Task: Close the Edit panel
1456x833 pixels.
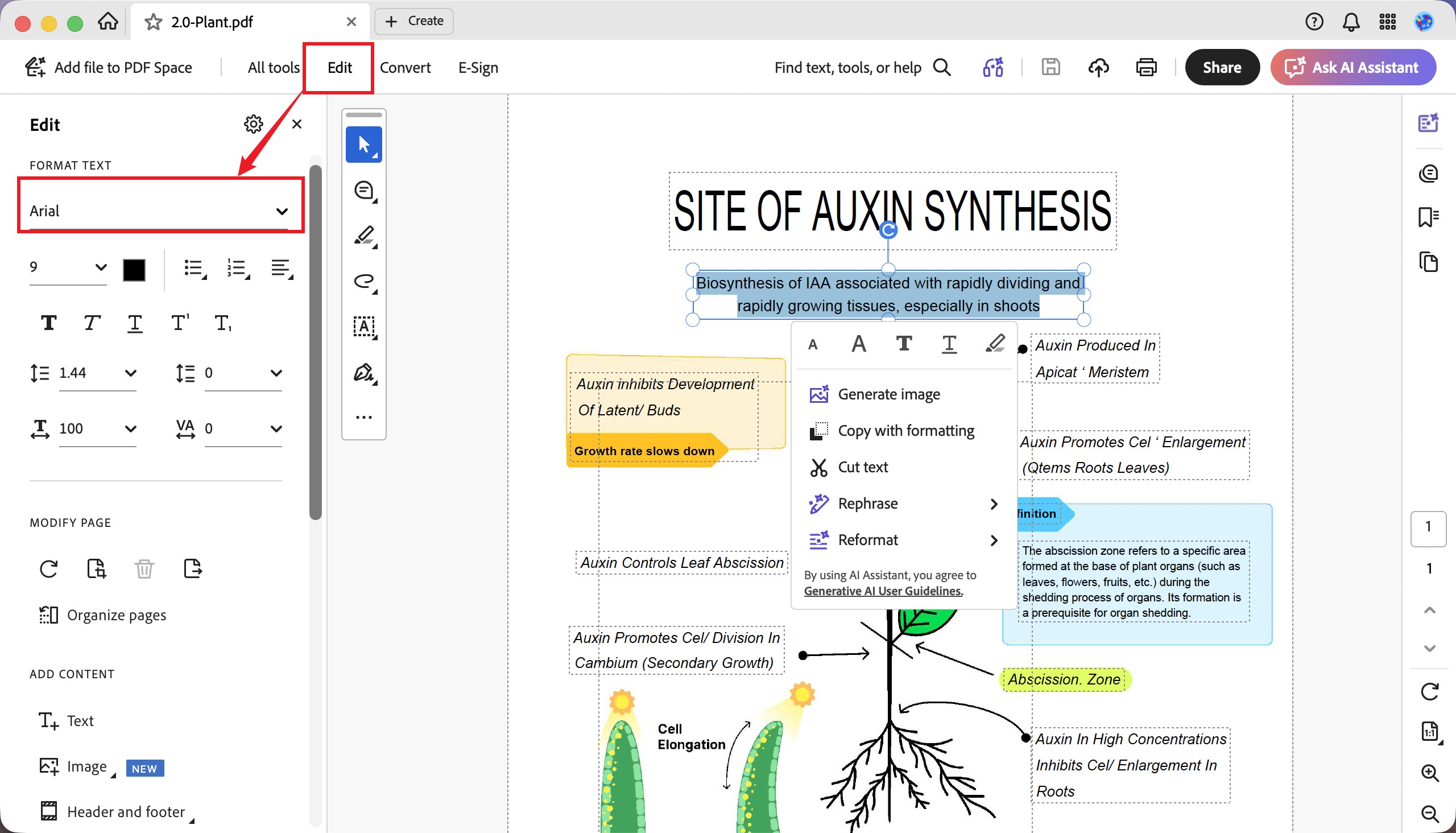Action: tap(296, 123)
